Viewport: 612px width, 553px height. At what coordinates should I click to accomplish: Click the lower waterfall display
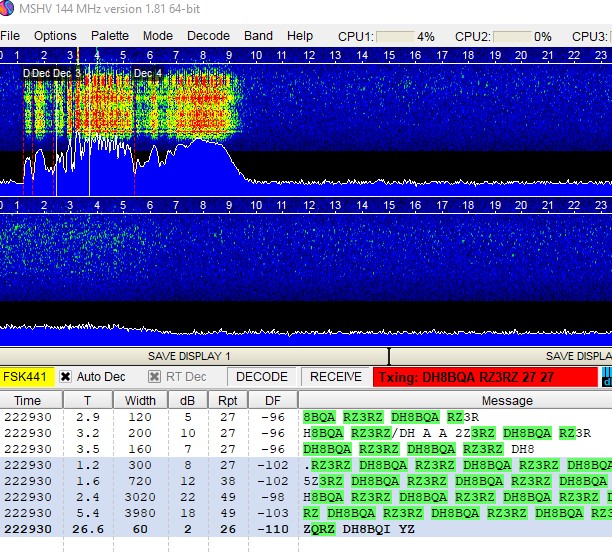tap(306, 258)
